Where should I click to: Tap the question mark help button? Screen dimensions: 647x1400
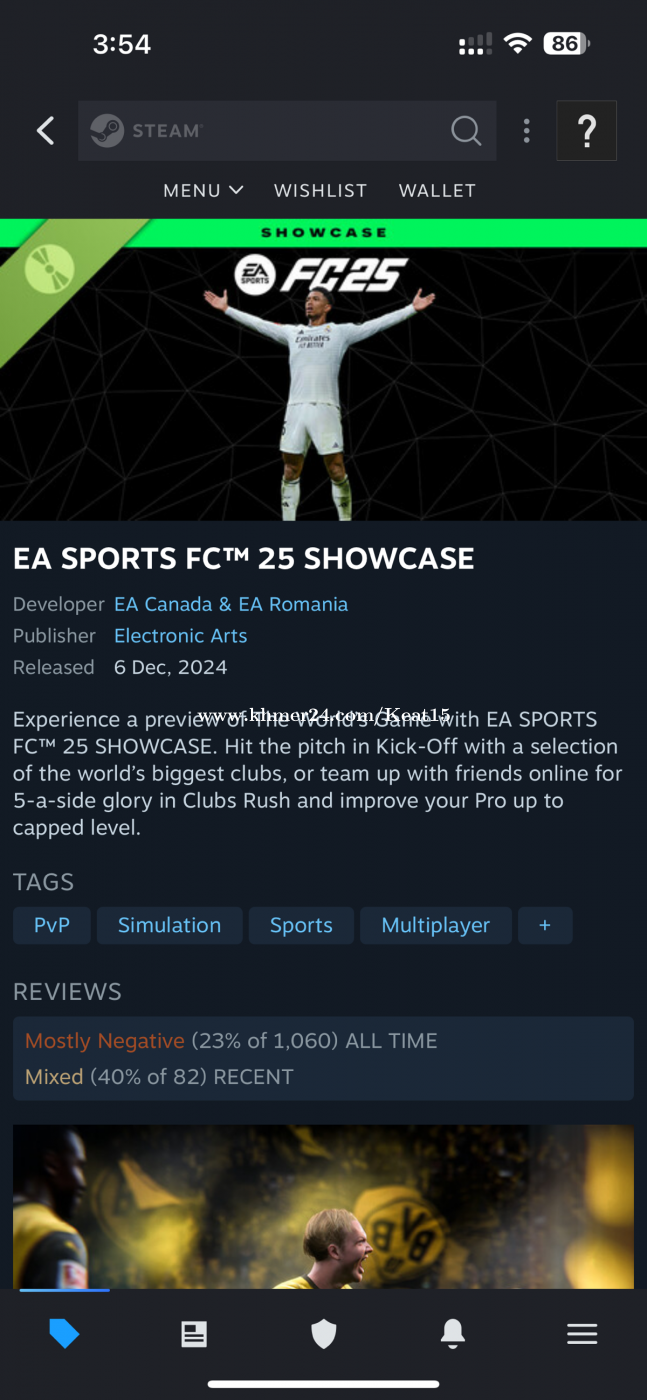587,130
